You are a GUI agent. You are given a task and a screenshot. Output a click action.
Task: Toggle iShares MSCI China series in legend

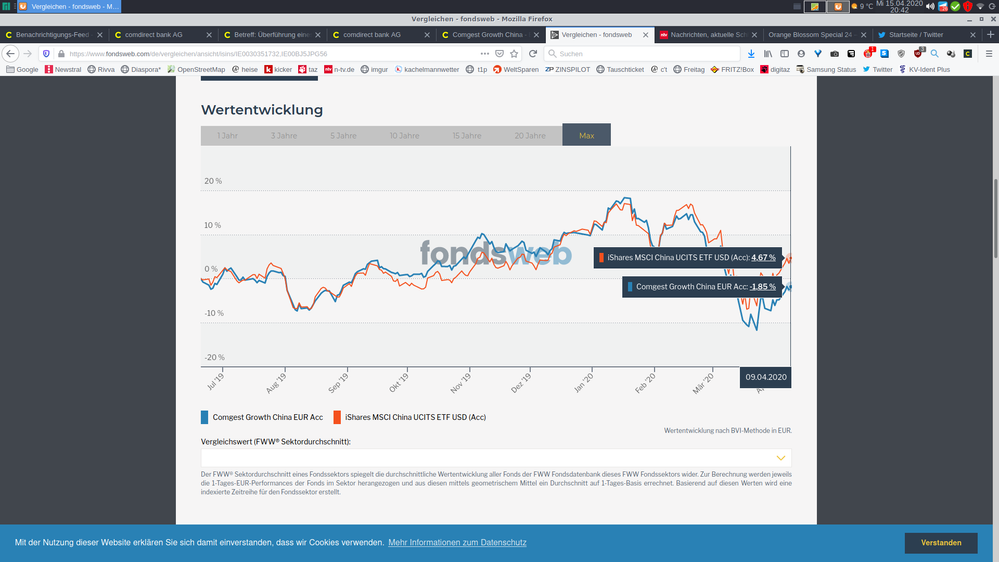[415, 417]
